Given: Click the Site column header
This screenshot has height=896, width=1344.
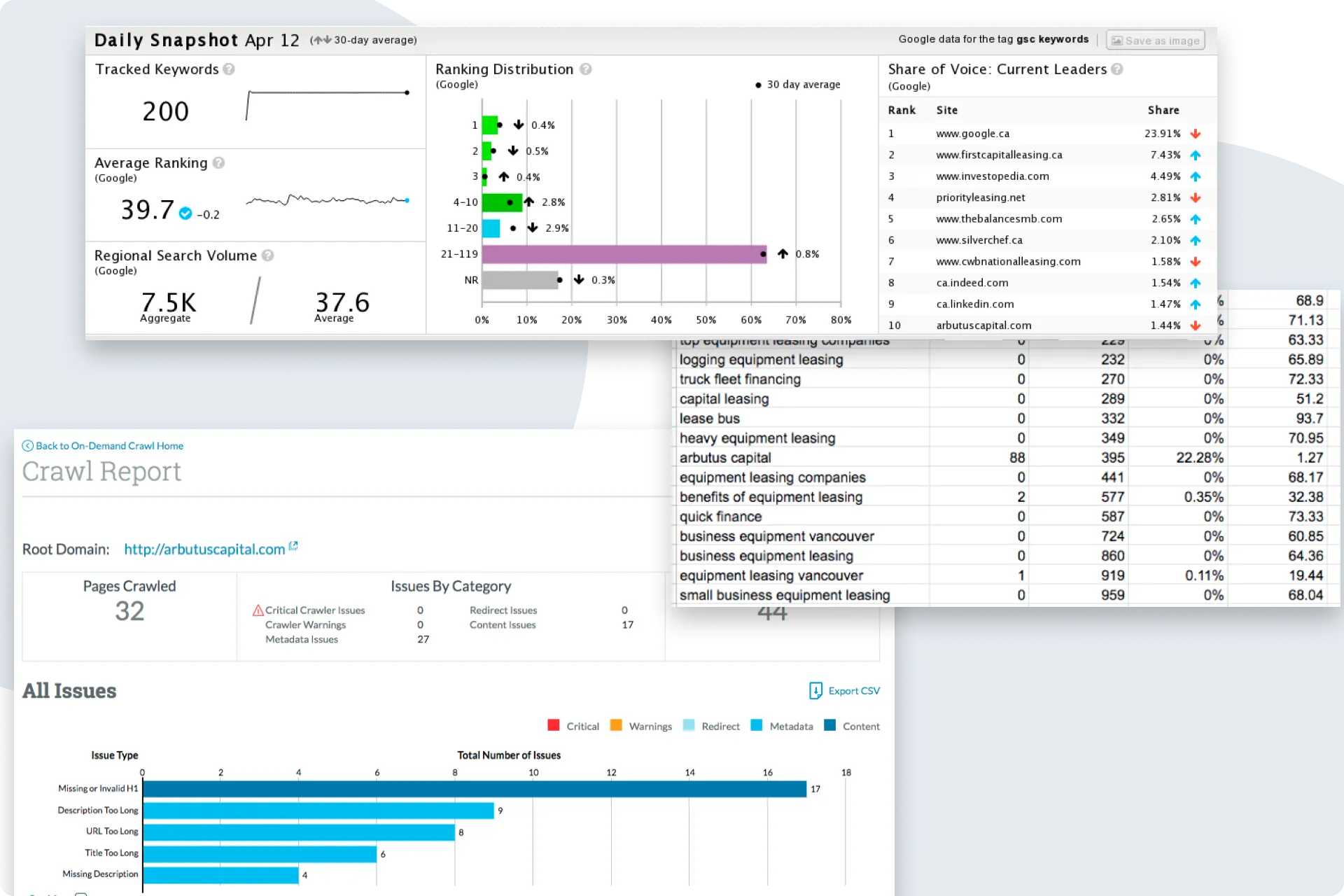Looking at the screenshot, I should coord(947,110).
